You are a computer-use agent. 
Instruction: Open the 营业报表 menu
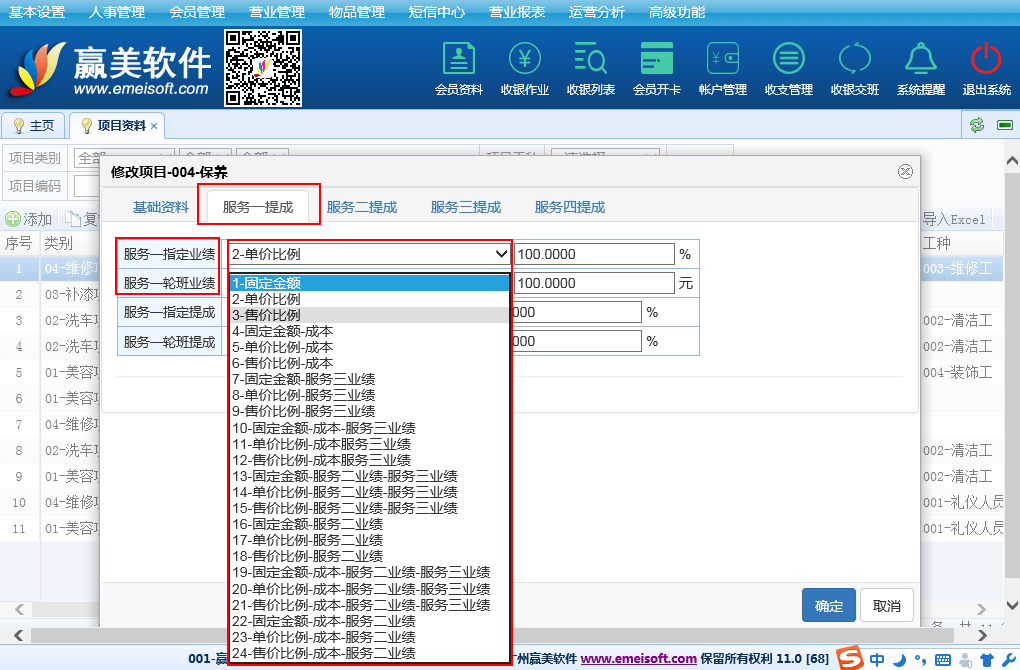click(517, 12)
